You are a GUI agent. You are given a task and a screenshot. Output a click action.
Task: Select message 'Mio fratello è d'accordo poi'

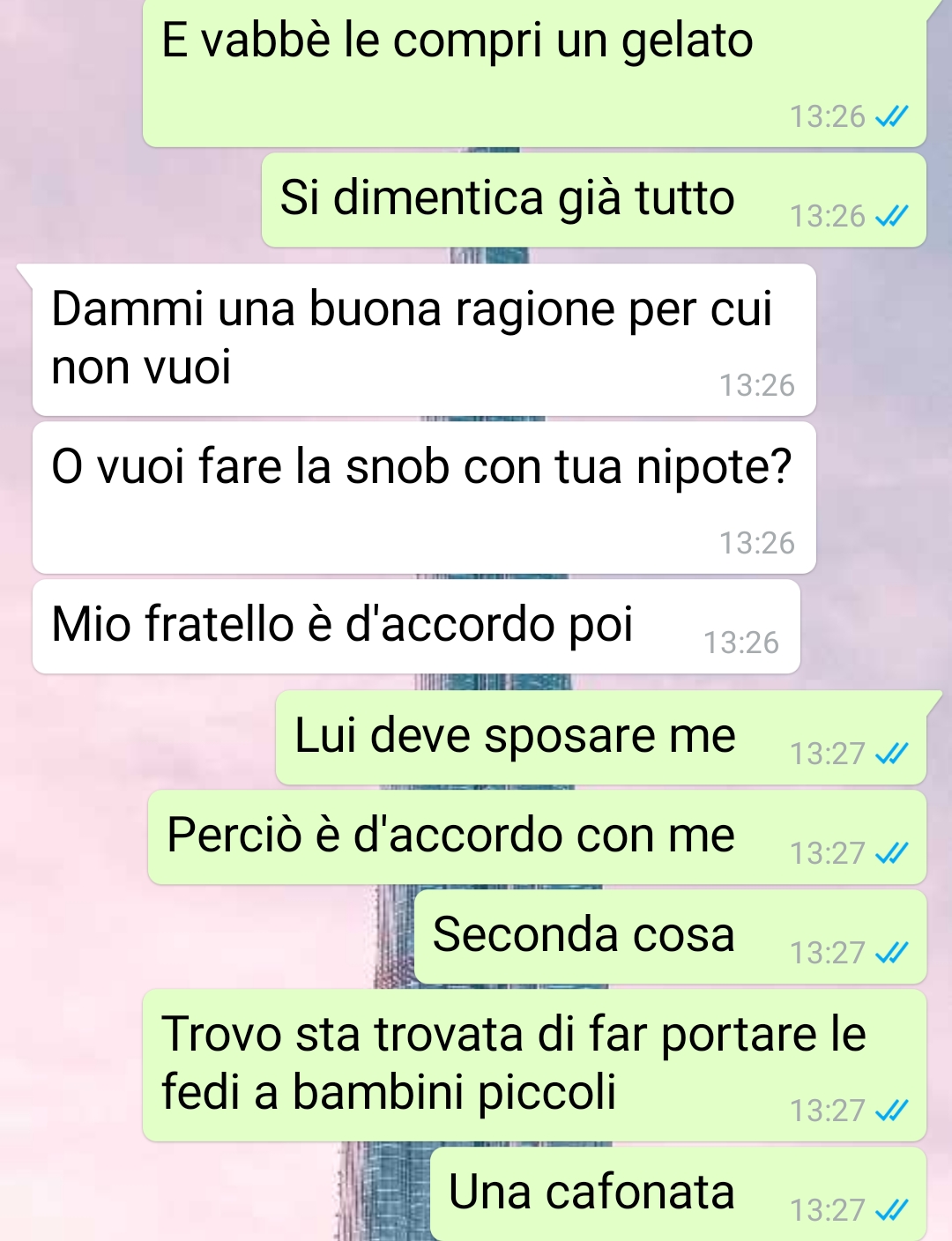[416, 626]
